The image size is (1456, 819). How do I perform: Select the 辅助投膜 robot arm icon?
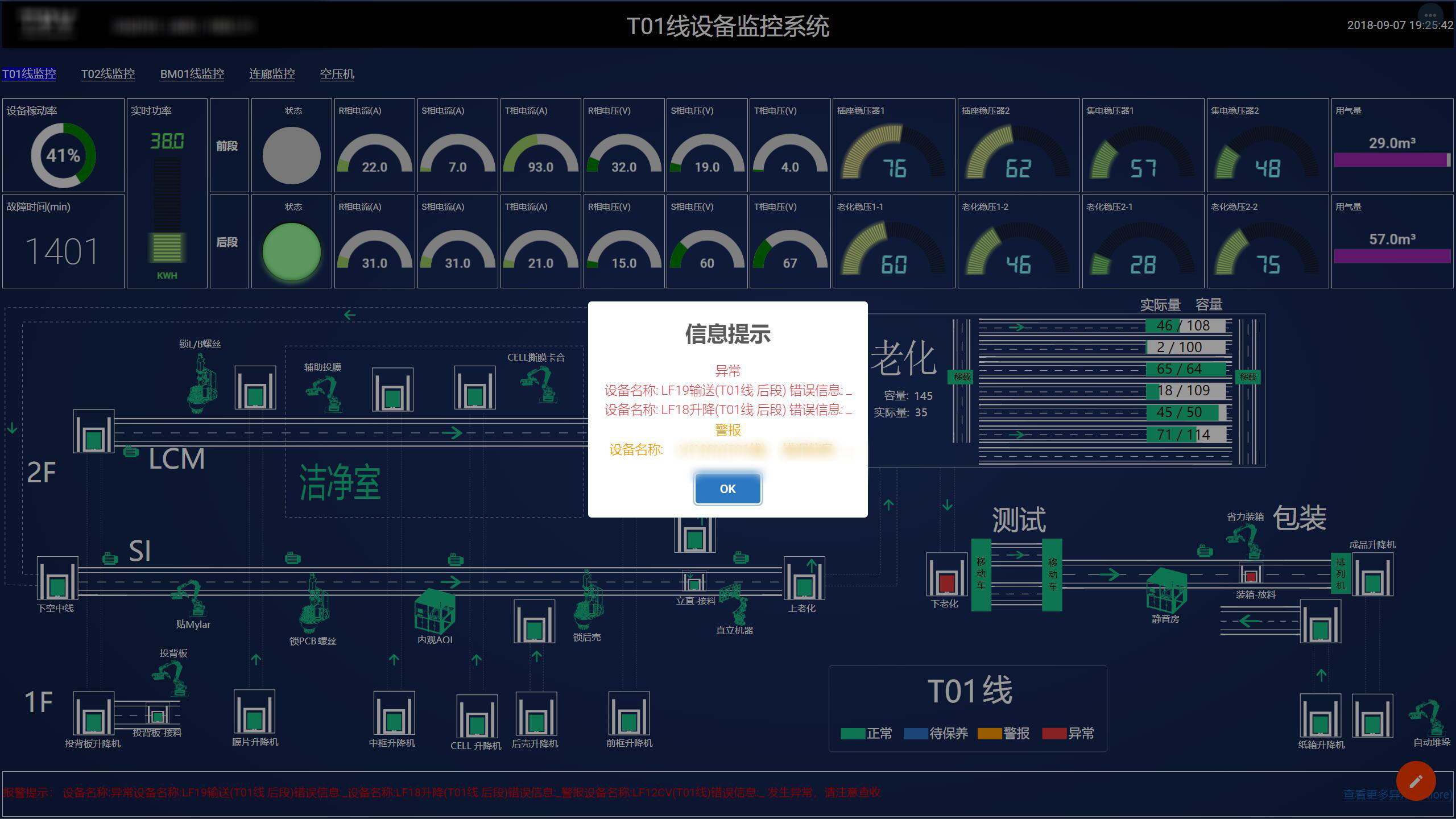click(x=324, y=394)
